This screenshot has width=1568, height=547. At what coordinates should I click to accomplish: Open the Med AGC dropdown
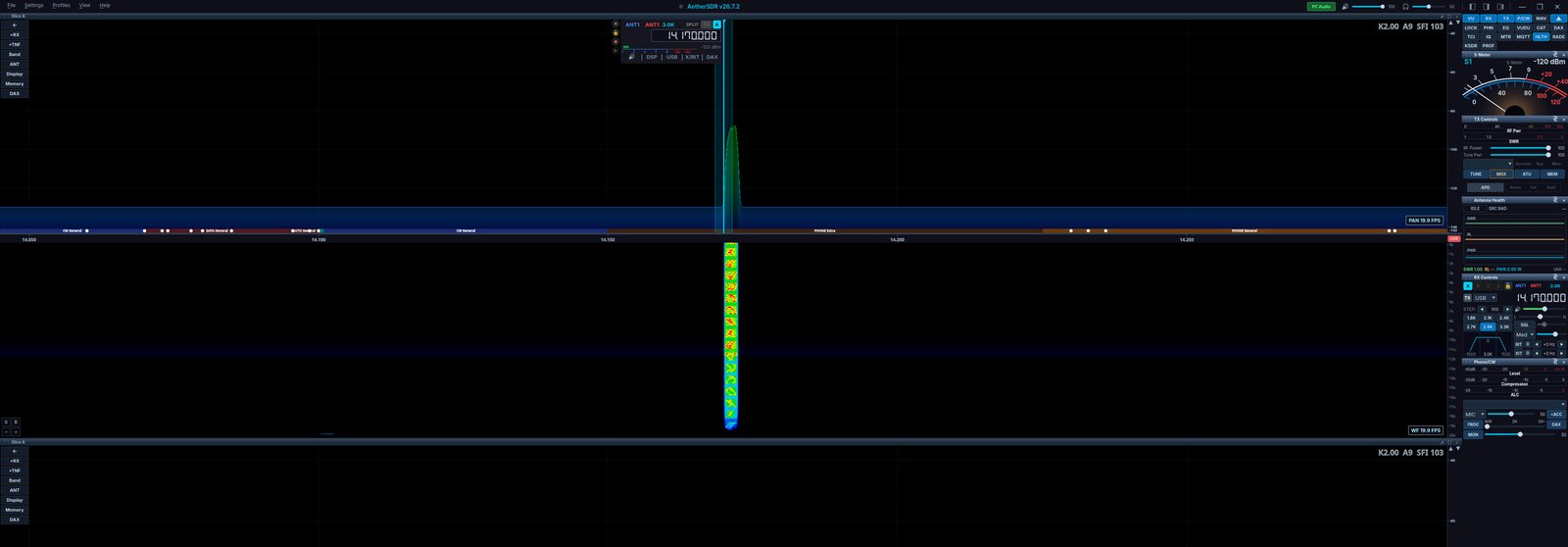(x=1525, y=334)
